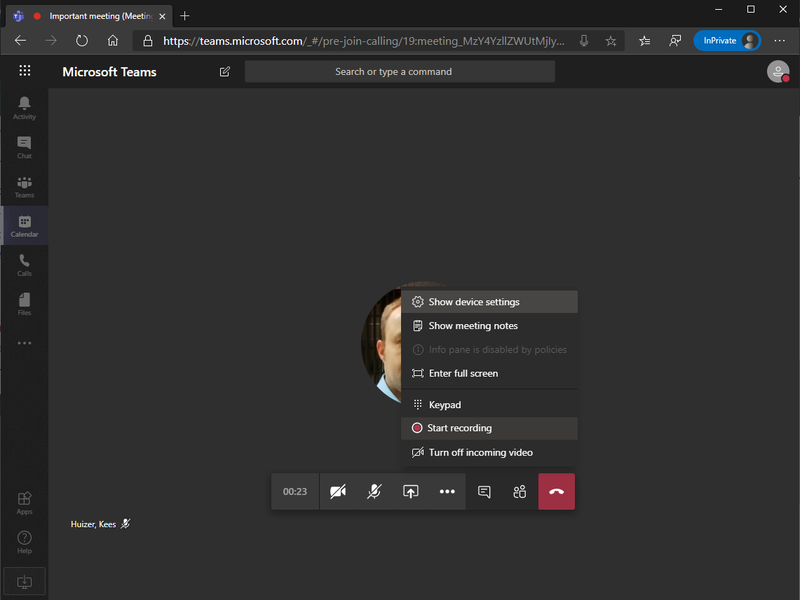800x600 pixels.
Task: Open Teams section in sidebar
Action: (24, 186)
